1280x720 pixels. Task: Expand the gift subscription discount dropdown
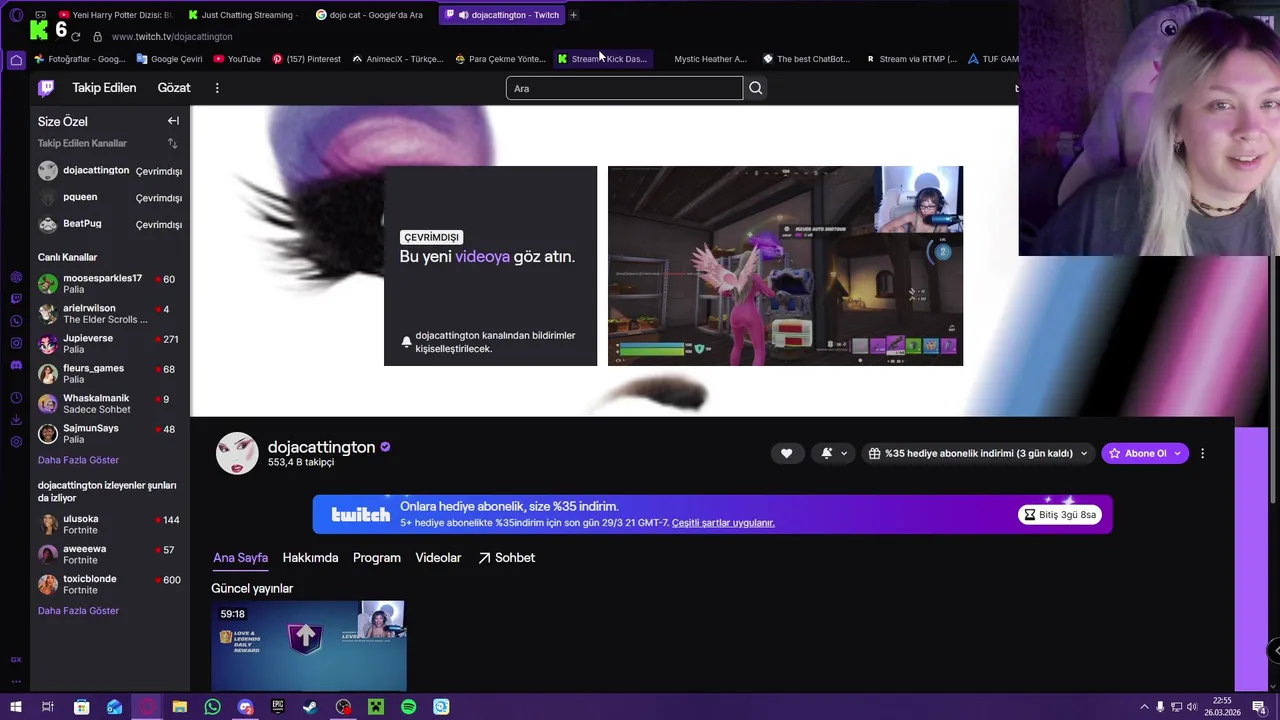click(x=1083, y=453)
